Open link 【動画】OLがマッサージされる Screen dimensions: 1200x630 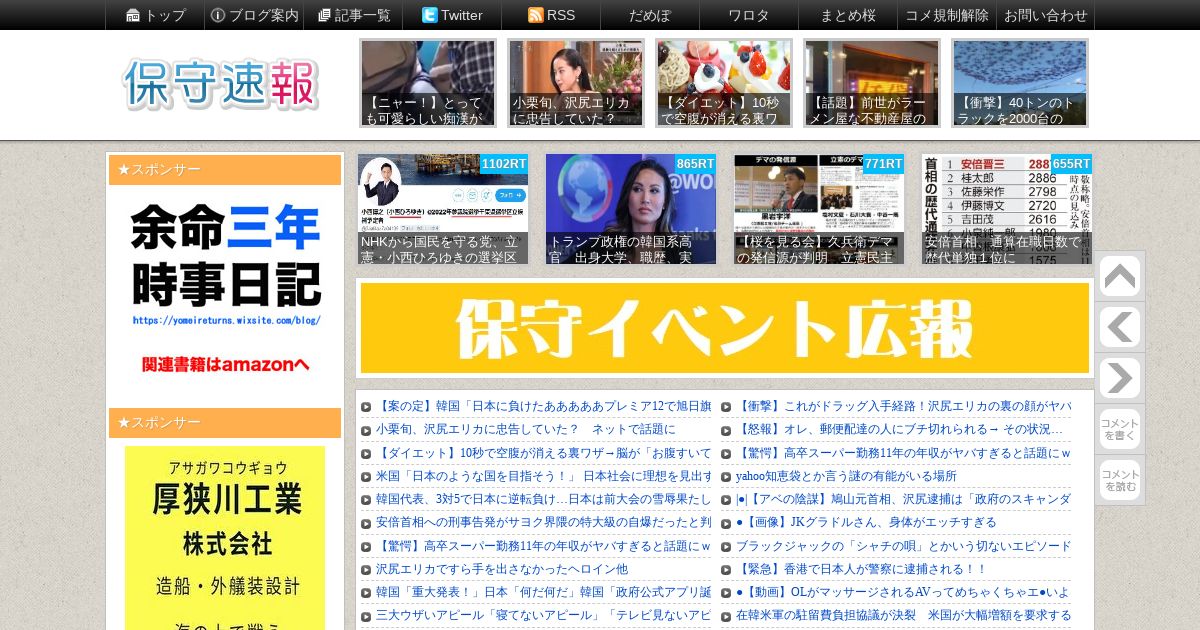tap(903, 592)
